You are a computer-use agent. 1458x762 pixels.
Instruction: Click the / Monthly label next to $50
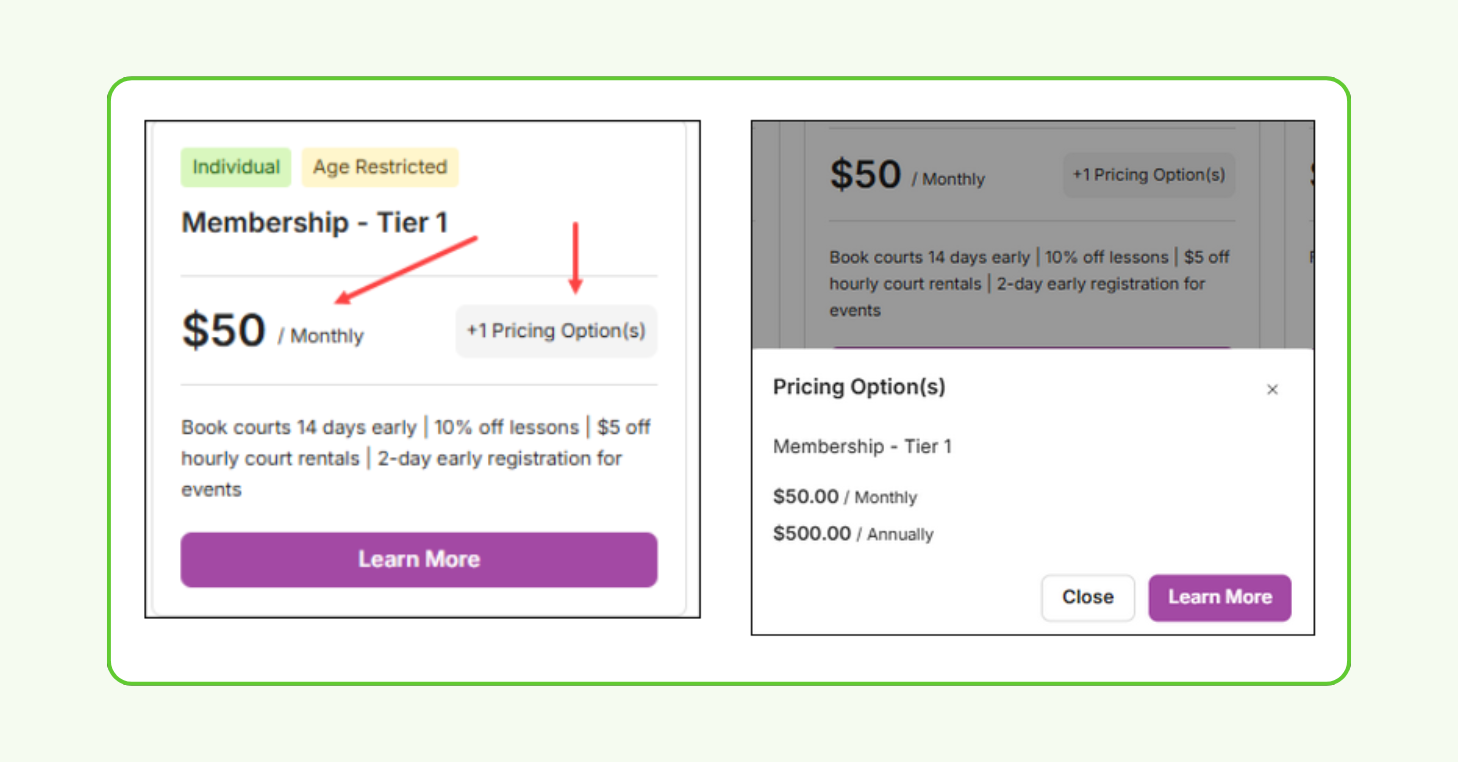(x=324, y=336)
